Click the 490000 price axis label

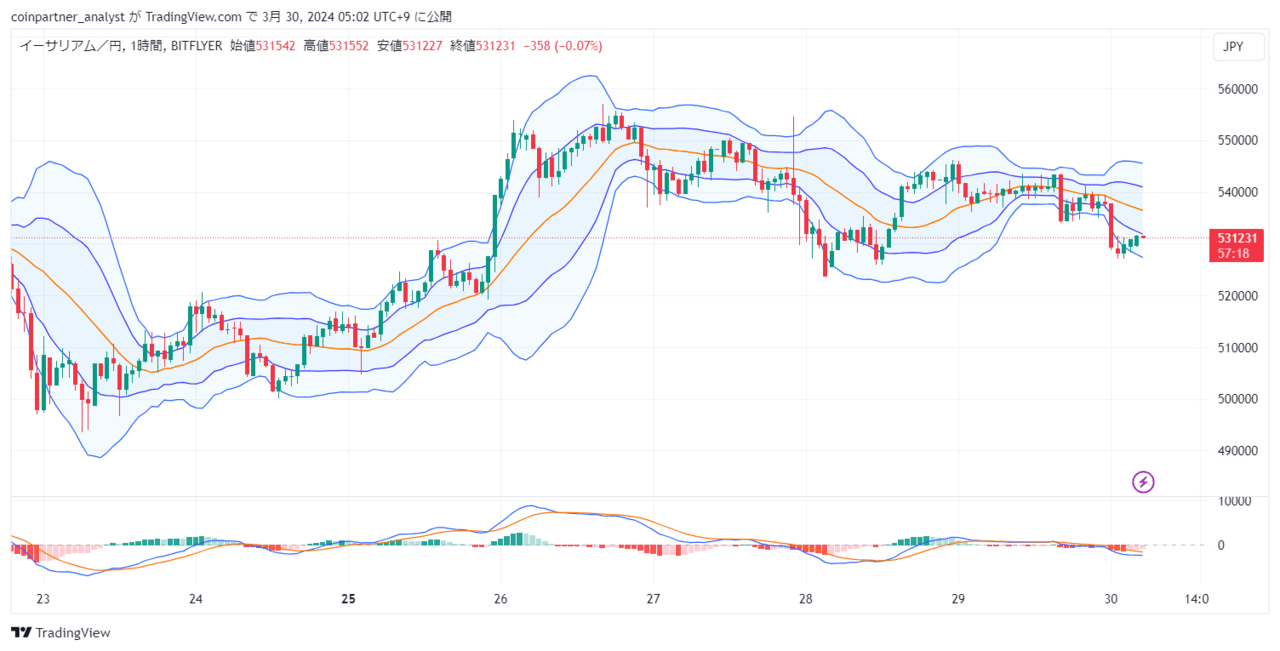coord(1237,451)
